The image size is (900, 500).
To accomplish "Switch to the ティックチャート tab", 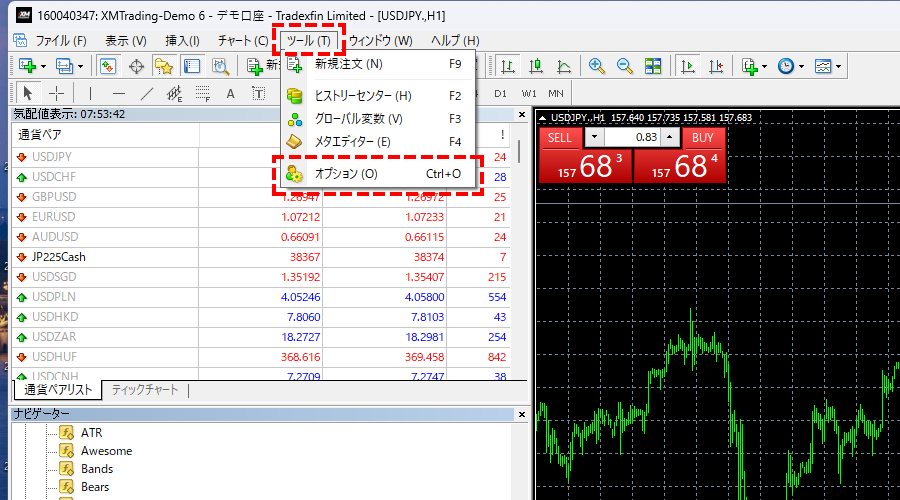I will click(144, 390).
